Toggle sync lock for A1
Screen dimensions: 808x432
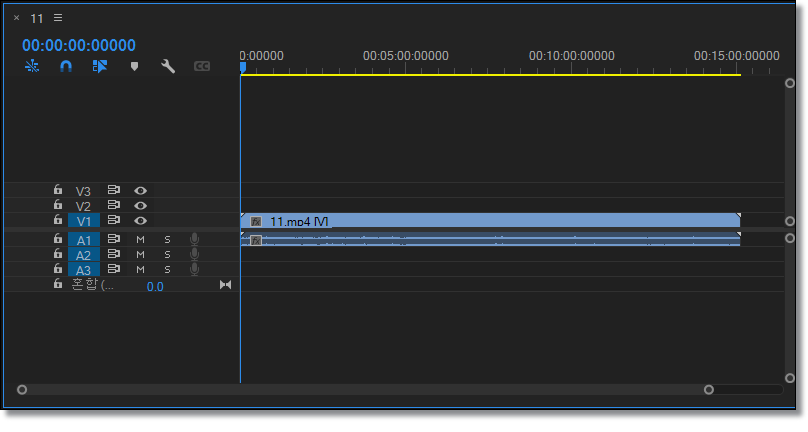point(114,239)
